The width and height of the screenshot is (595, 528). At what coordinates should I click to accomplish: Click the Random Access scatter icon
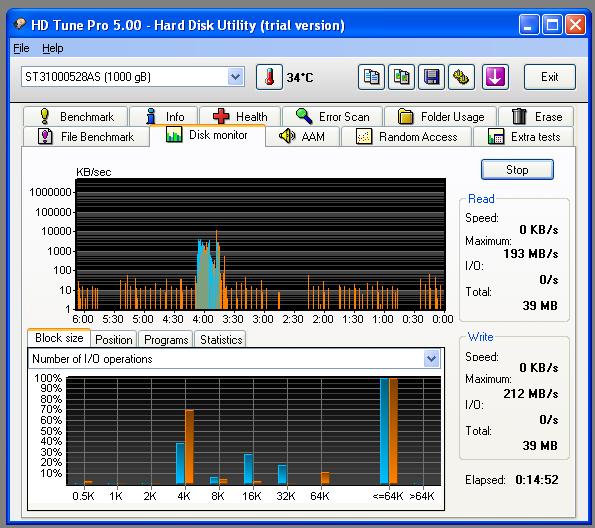click(x=364, y=136)
